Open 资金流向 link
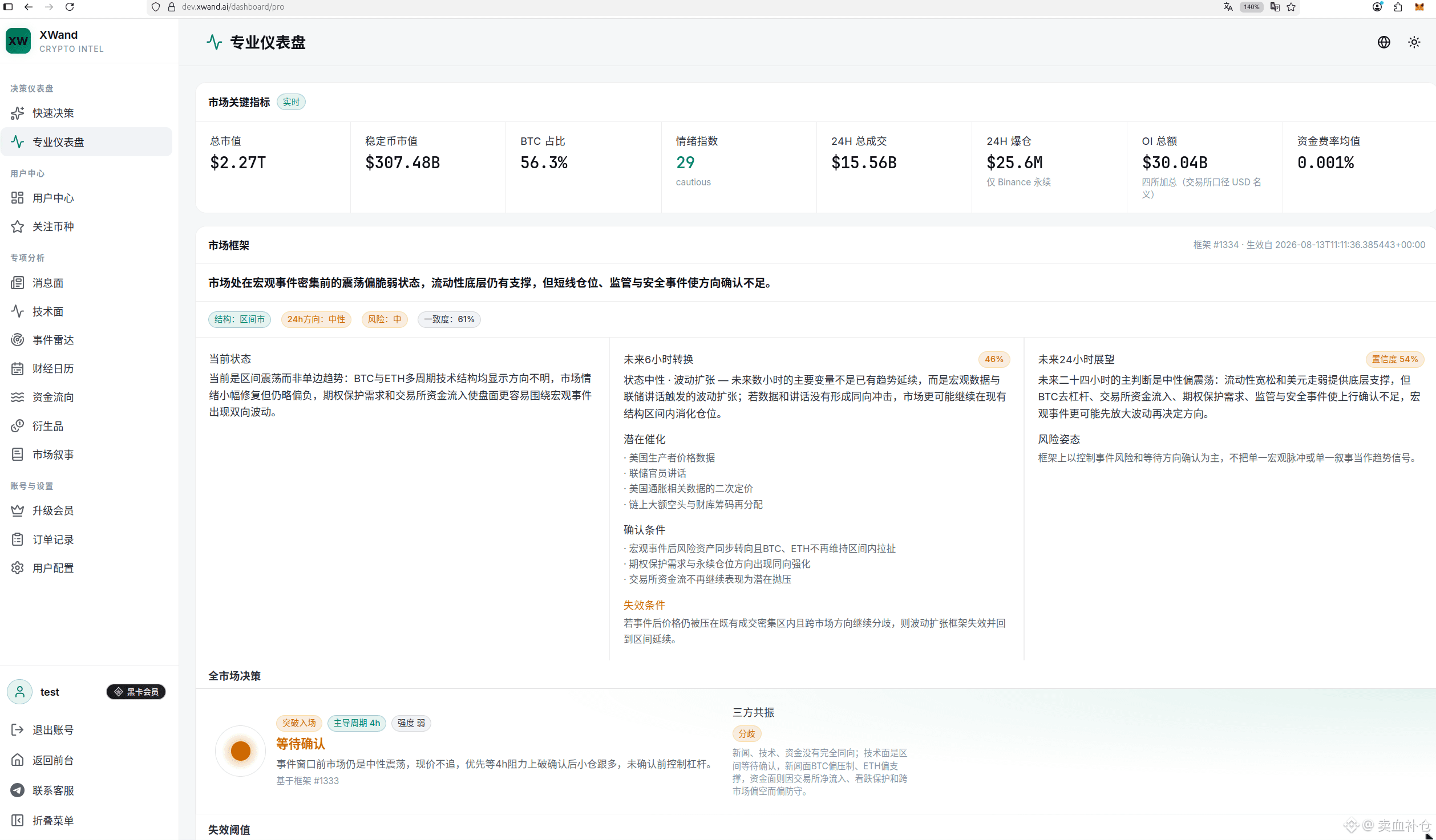Screen dimensions: 1436x840 click(x=87, y=397)
